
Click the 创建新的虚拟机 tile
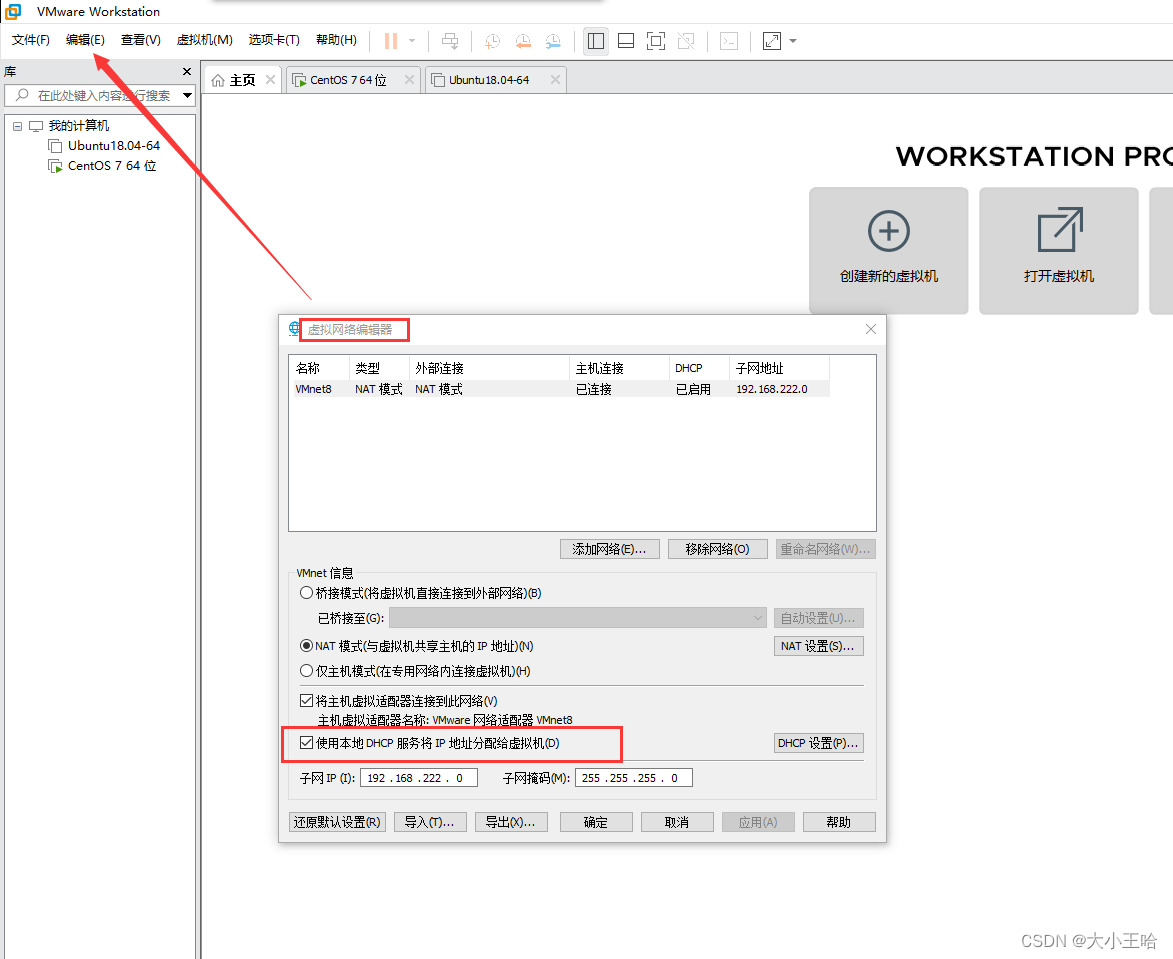889,251
